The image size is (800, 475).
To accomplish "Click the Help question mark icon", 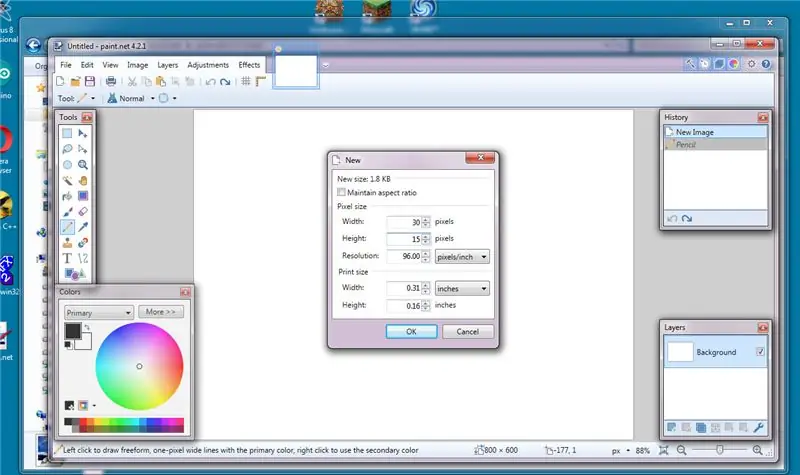I will (x=766, y=64).
